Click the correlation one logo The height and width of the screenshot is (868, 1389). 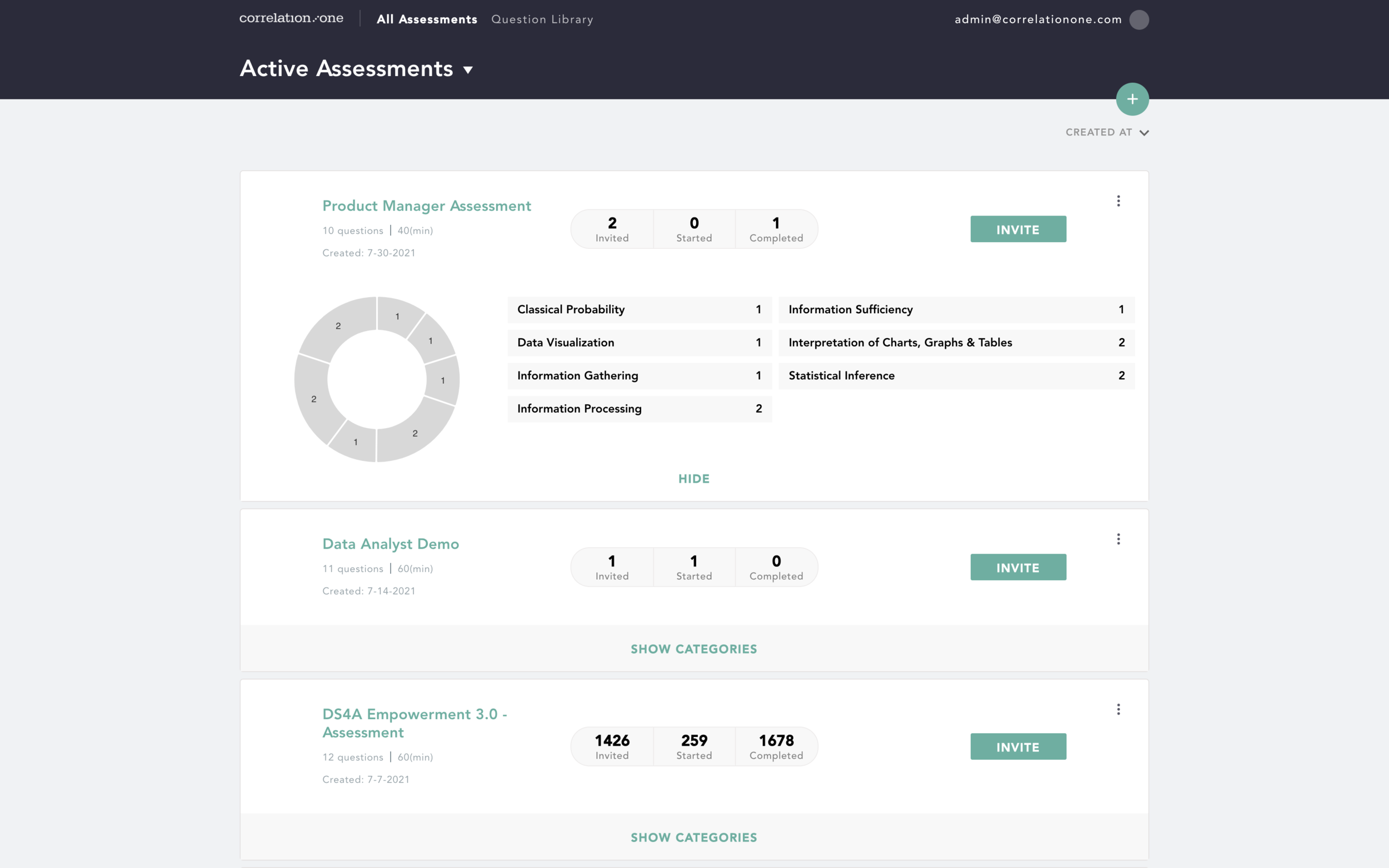point(291,18)
